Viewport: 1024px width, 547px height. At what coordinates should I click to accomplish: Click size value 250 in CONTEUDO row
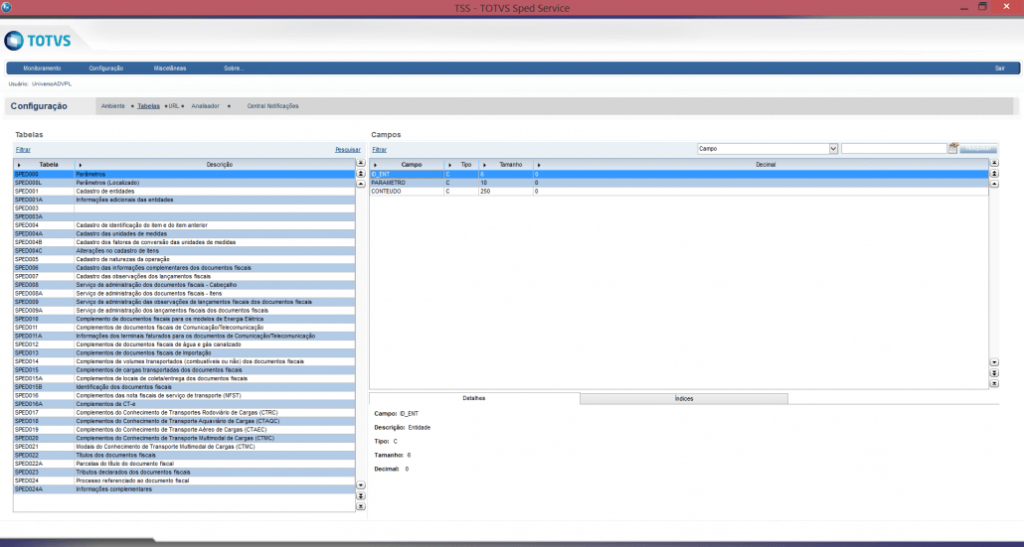click(485, 191)
